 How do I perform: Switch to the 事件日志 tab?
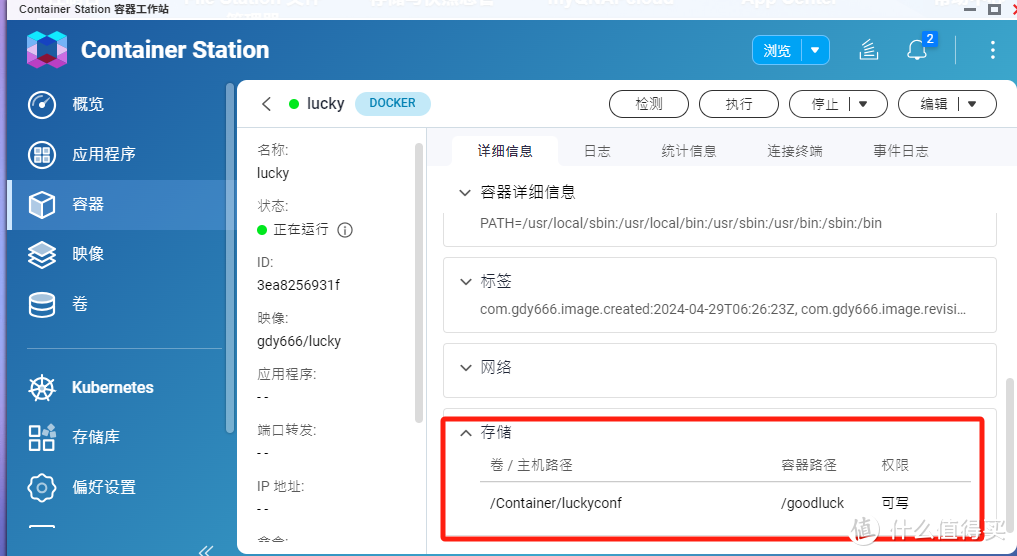(x=901, y=151)
